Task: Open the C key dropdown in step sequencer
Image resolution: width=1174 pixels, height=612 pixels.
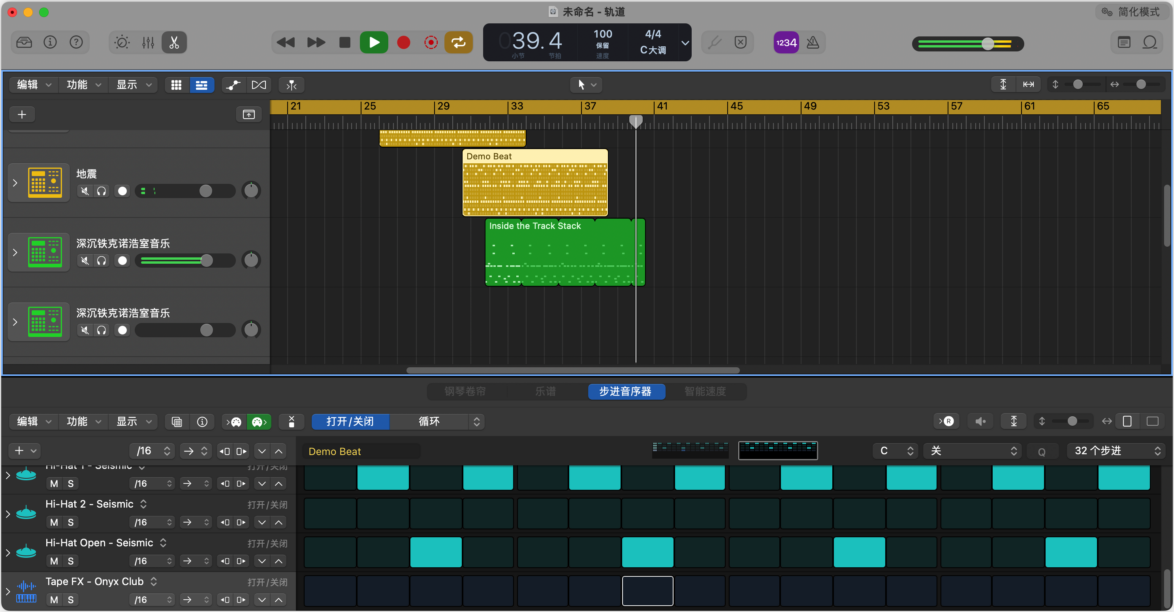Action: coord(895,451)
